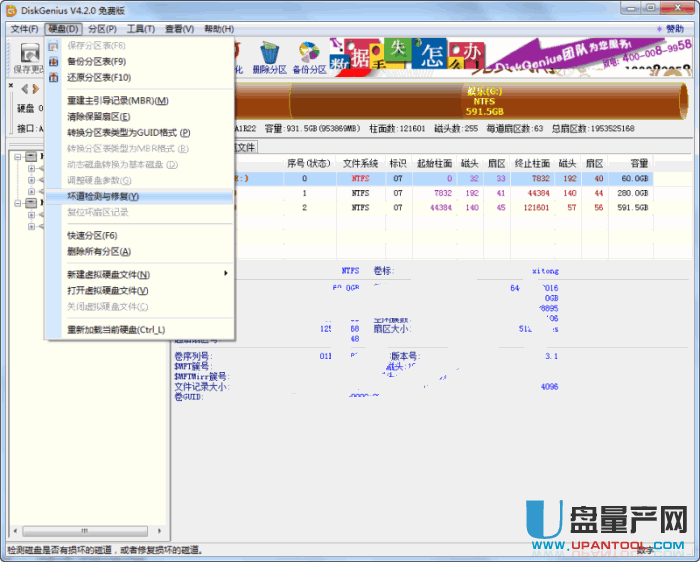Expand the third partition under the top disk
The height and width of the screenshot is (562, 700).
tap(31, 191)
